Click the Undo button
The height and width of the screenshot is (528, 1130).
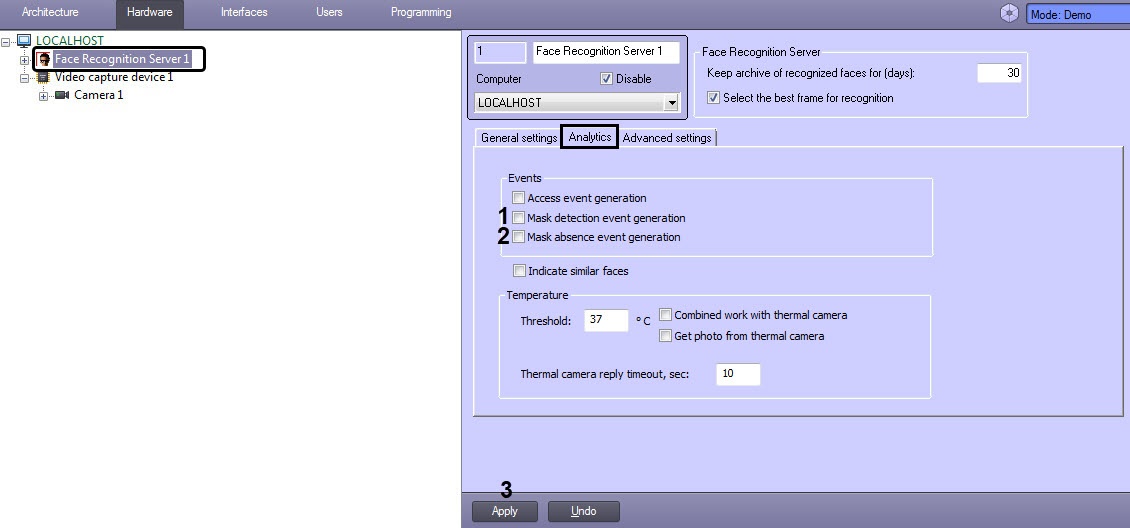tap(584, 511)
